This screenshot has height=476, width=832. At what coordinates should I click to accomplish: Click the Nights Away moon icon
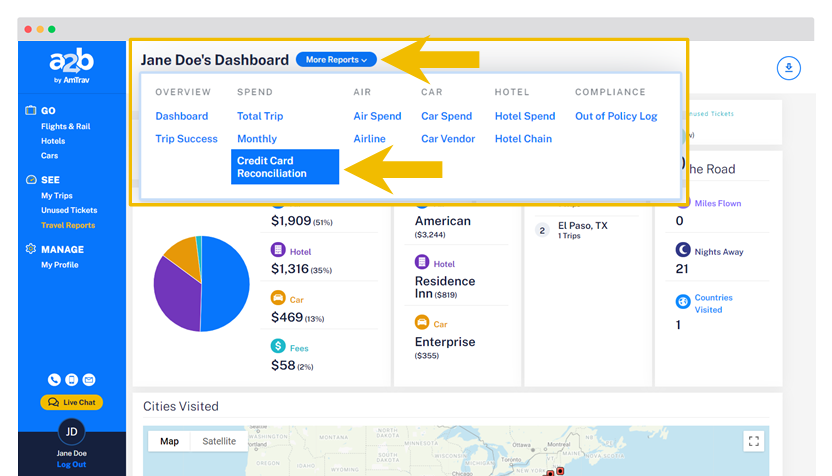pos(682,251)
